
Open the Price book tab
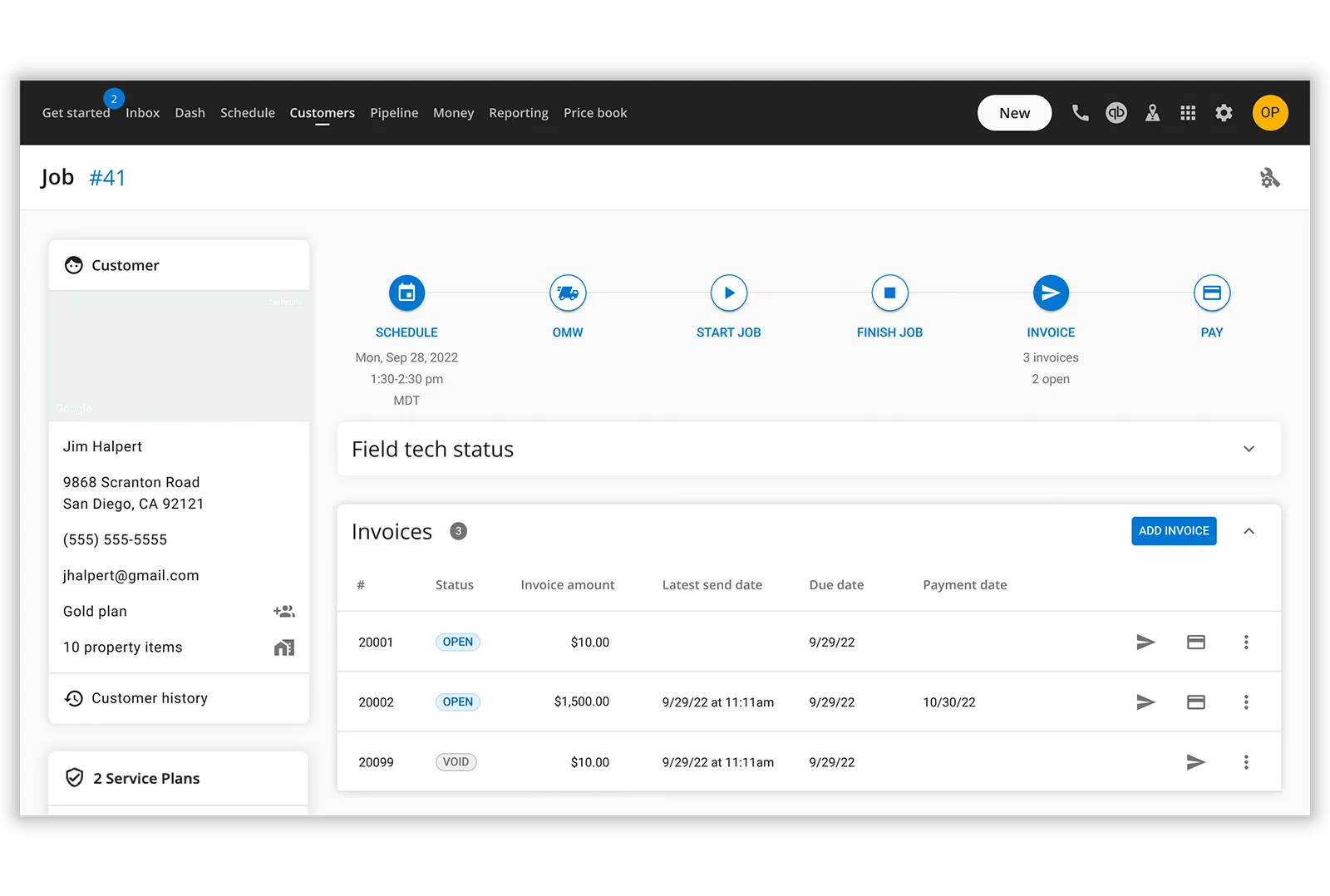click(x=595, y=113)
